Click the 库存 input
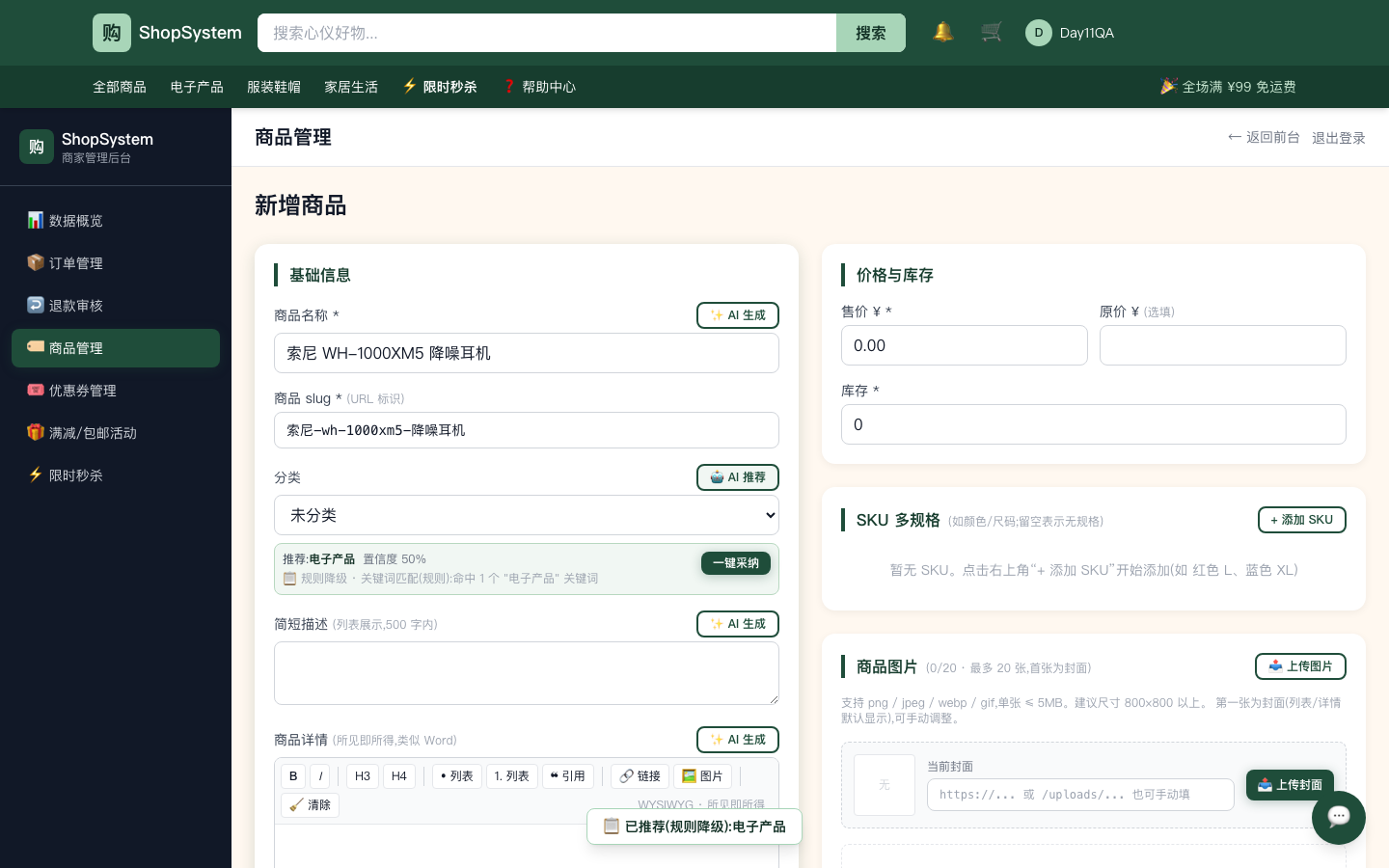This screenshot has width=1389, height=868. click(x=1094, y=424)
